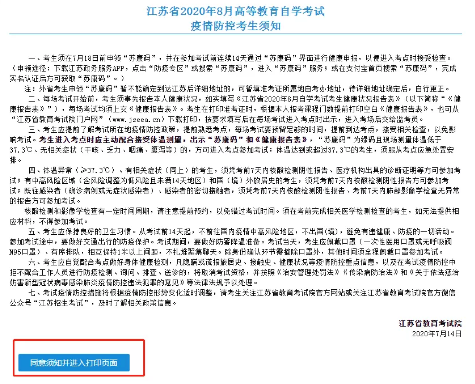
Task: Click the date 2020年7月14日
Action: (x=437, y=334)
